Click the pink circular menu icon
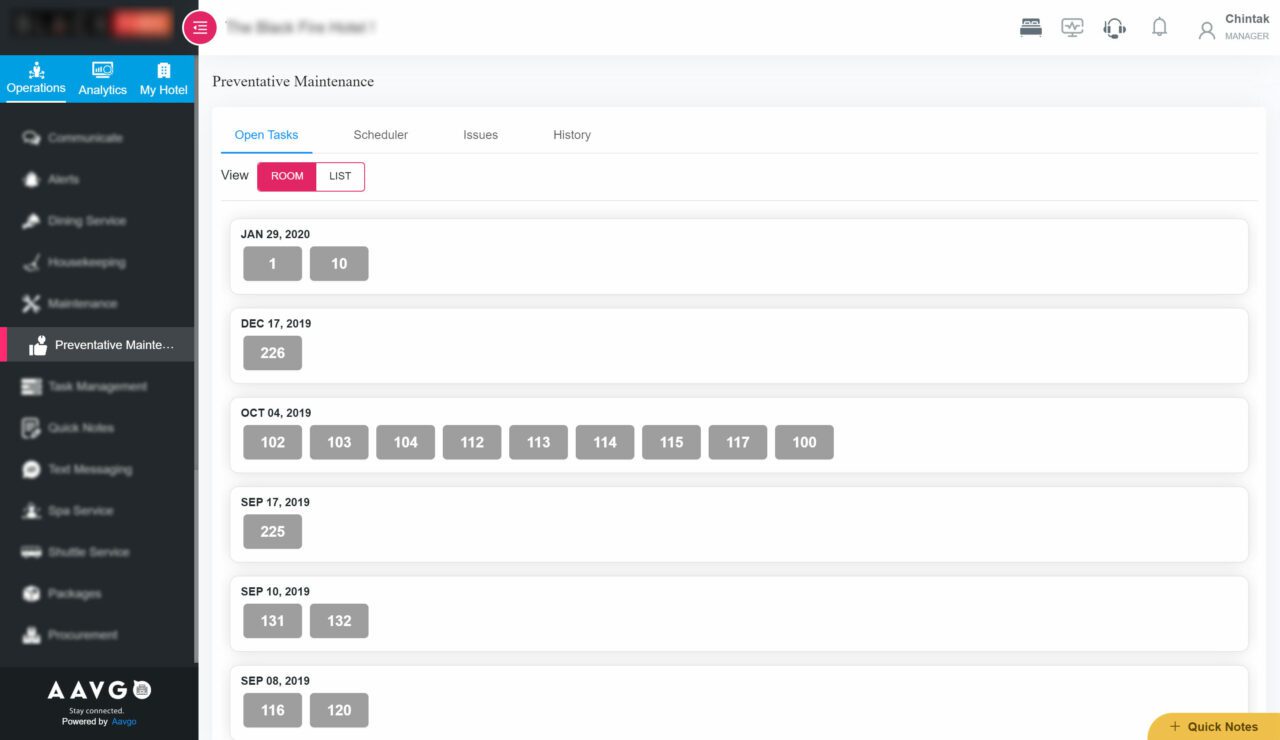 (x=199, y=28)
